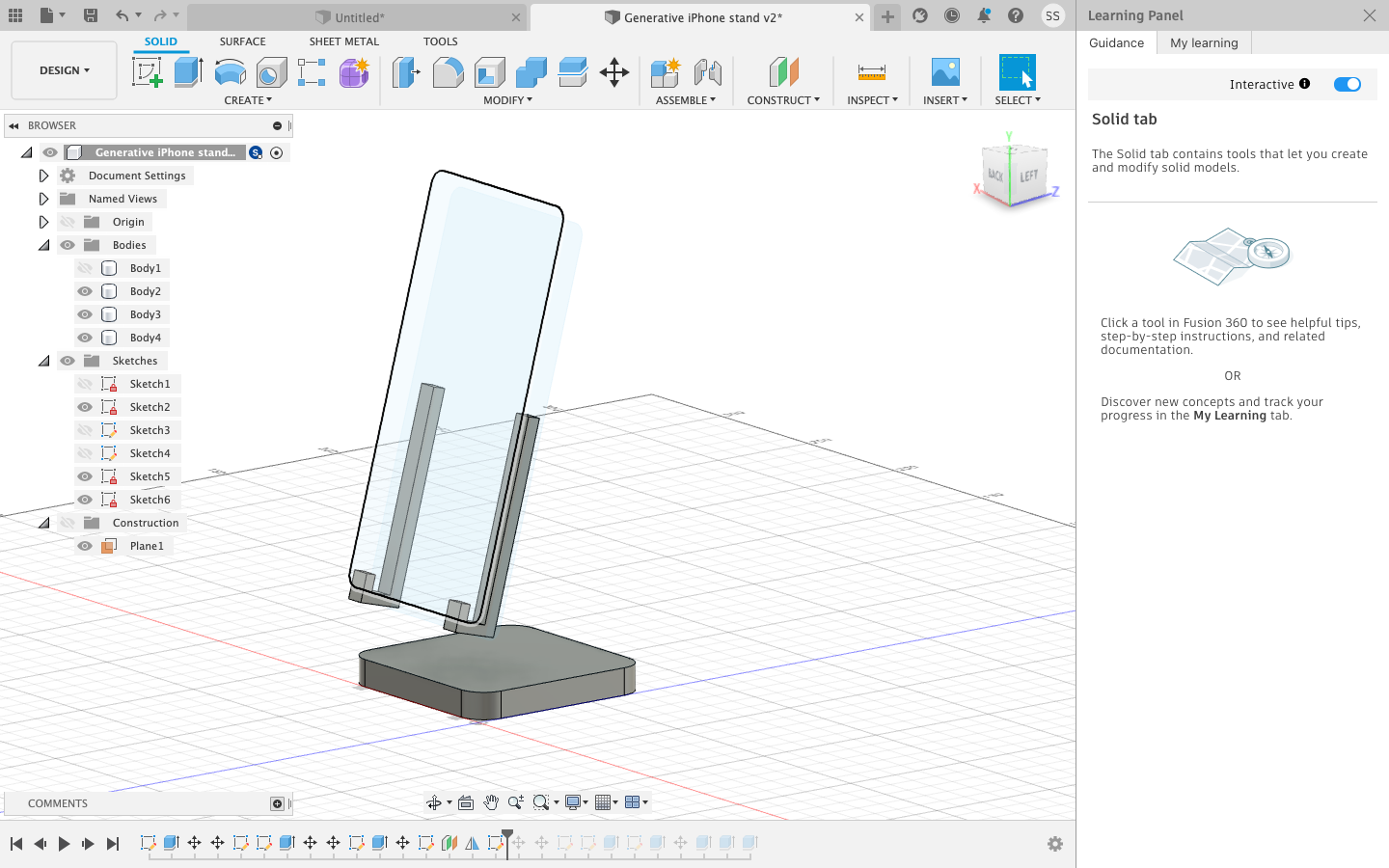Open the Extension Manager via the airplane icon
Image resolution: width=1389 pixels, height=868 pixels.
pos(919,15)
